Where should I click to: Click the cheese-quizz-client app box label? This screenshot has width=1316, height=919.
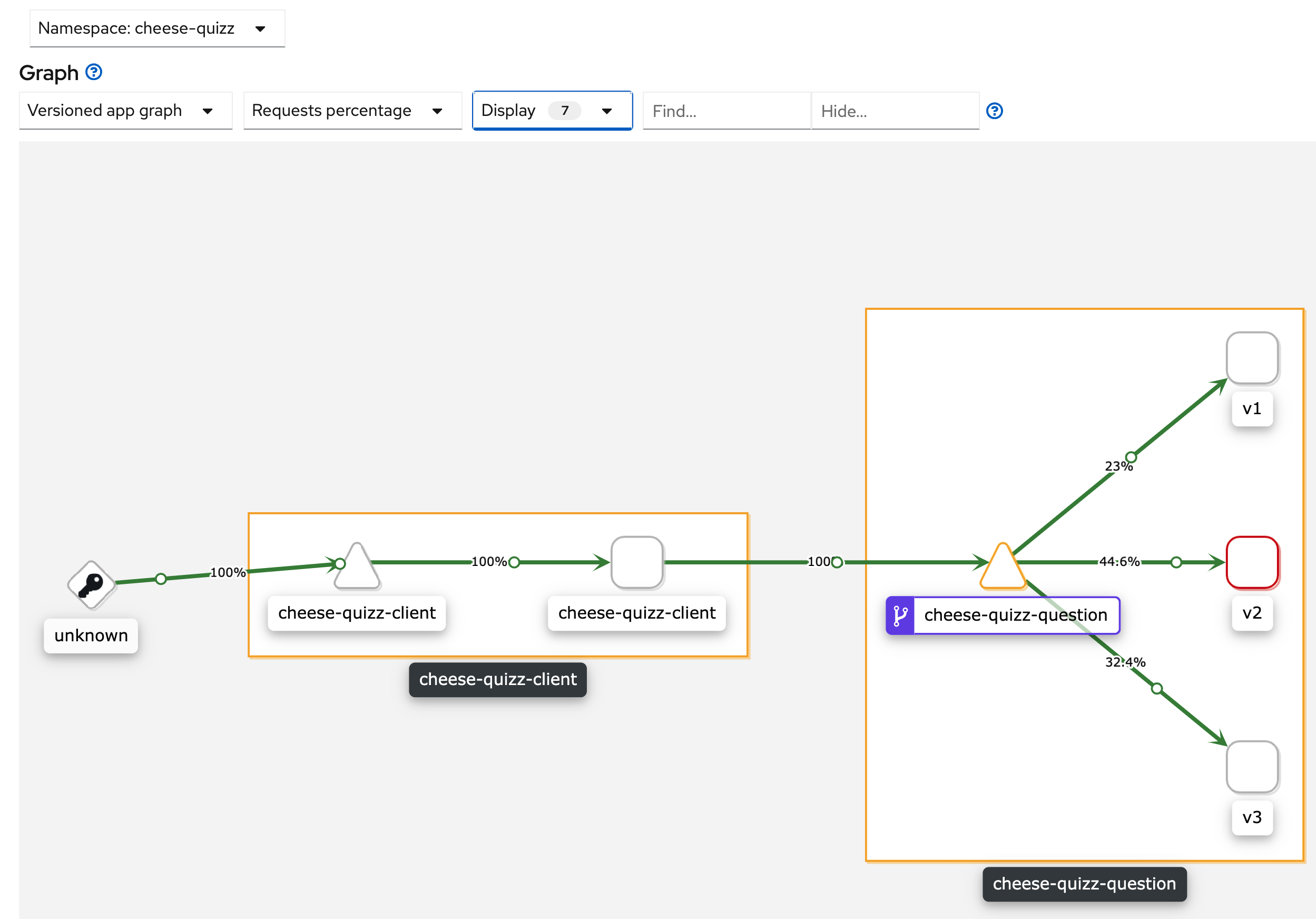tap(497, 679)
